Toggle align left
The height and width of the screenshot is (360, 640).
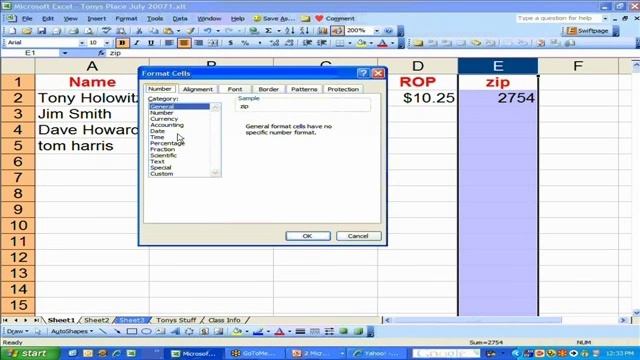click(169, 43)
